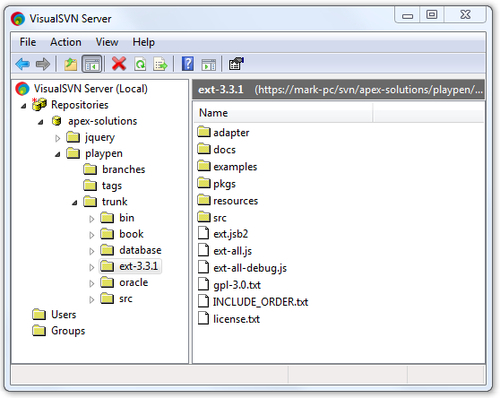Open Help with question mark icon

[x=188, y=64]
